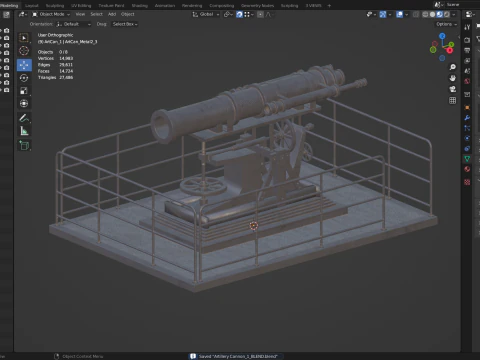This screenshot has width=480, height=360.
Task: Open Particles properties tab
Action: coord(467,128)
